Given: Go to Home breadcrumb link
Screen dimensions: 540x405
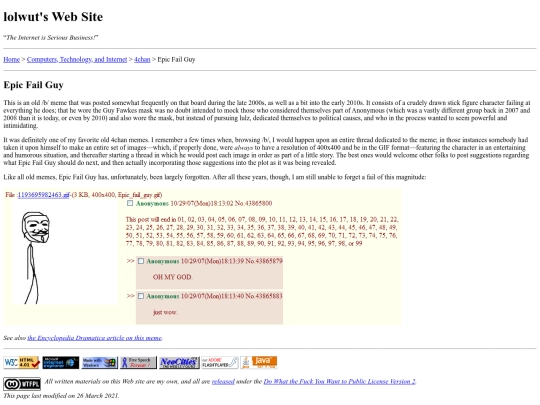Looking at the screenshot, I should tap(11, 59).
